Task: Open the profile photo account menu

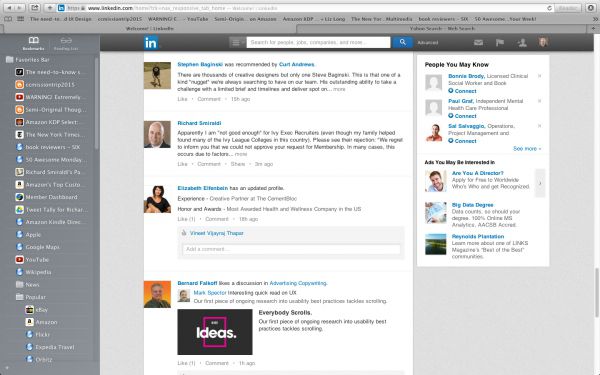Action: [x=543, y=42]
